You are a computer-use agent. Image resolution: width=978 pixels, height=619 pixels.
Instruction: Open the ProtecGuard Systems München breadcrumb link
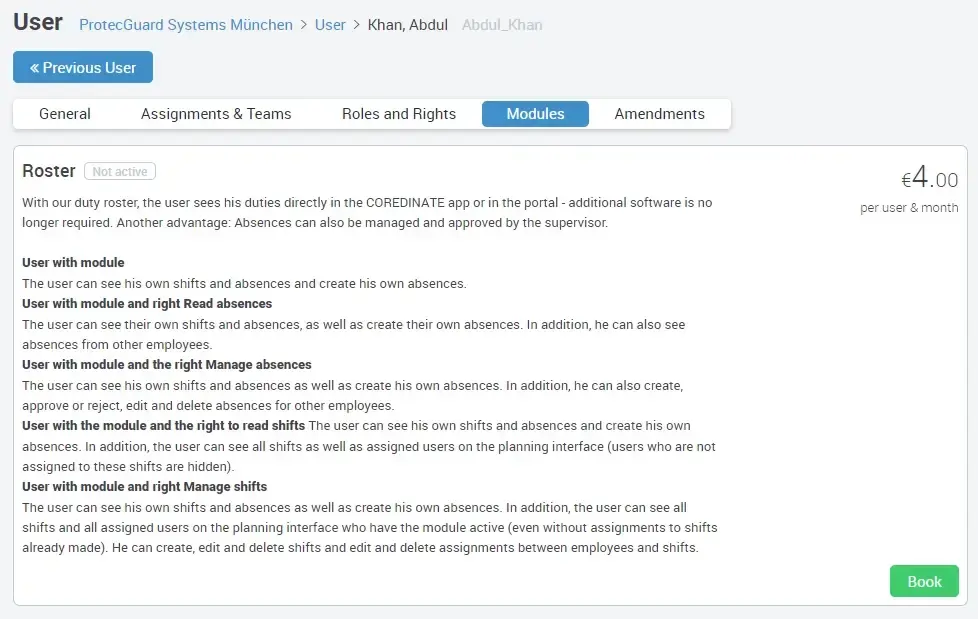click(x=186, y=25)
